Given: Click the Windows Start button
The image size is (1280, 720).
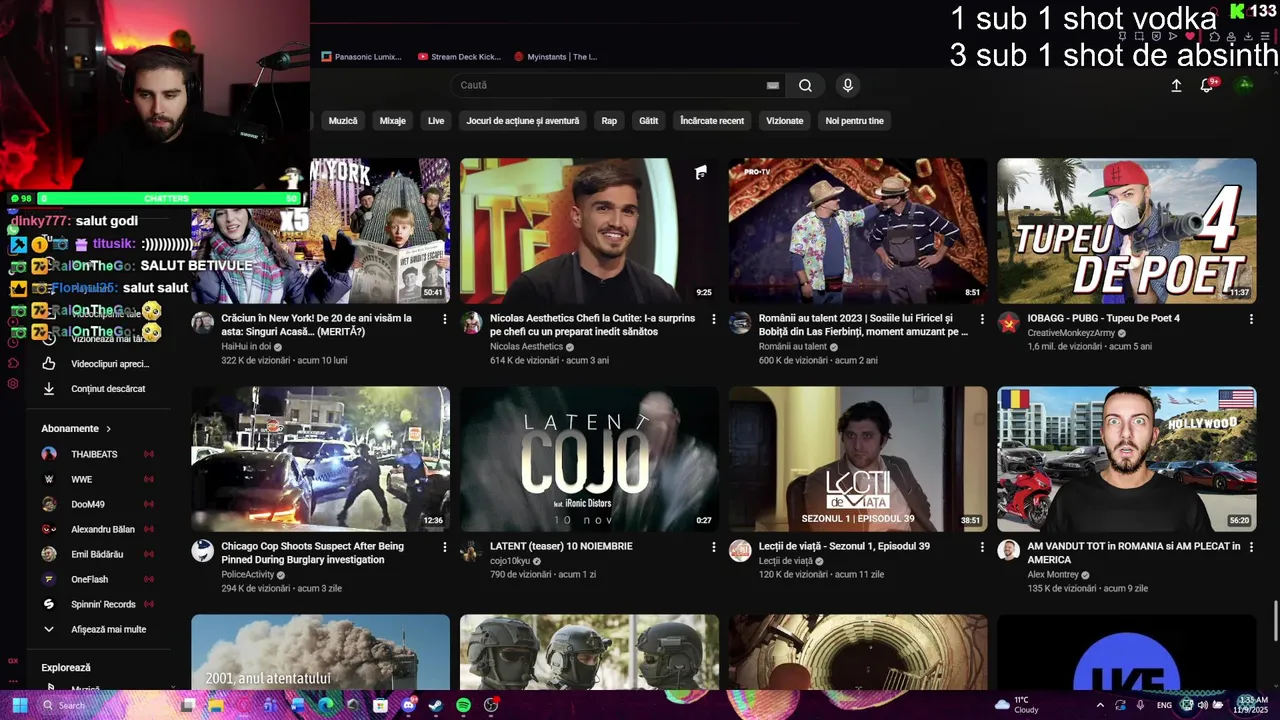Looking at the screenshot, I should (x=19, y=705).
